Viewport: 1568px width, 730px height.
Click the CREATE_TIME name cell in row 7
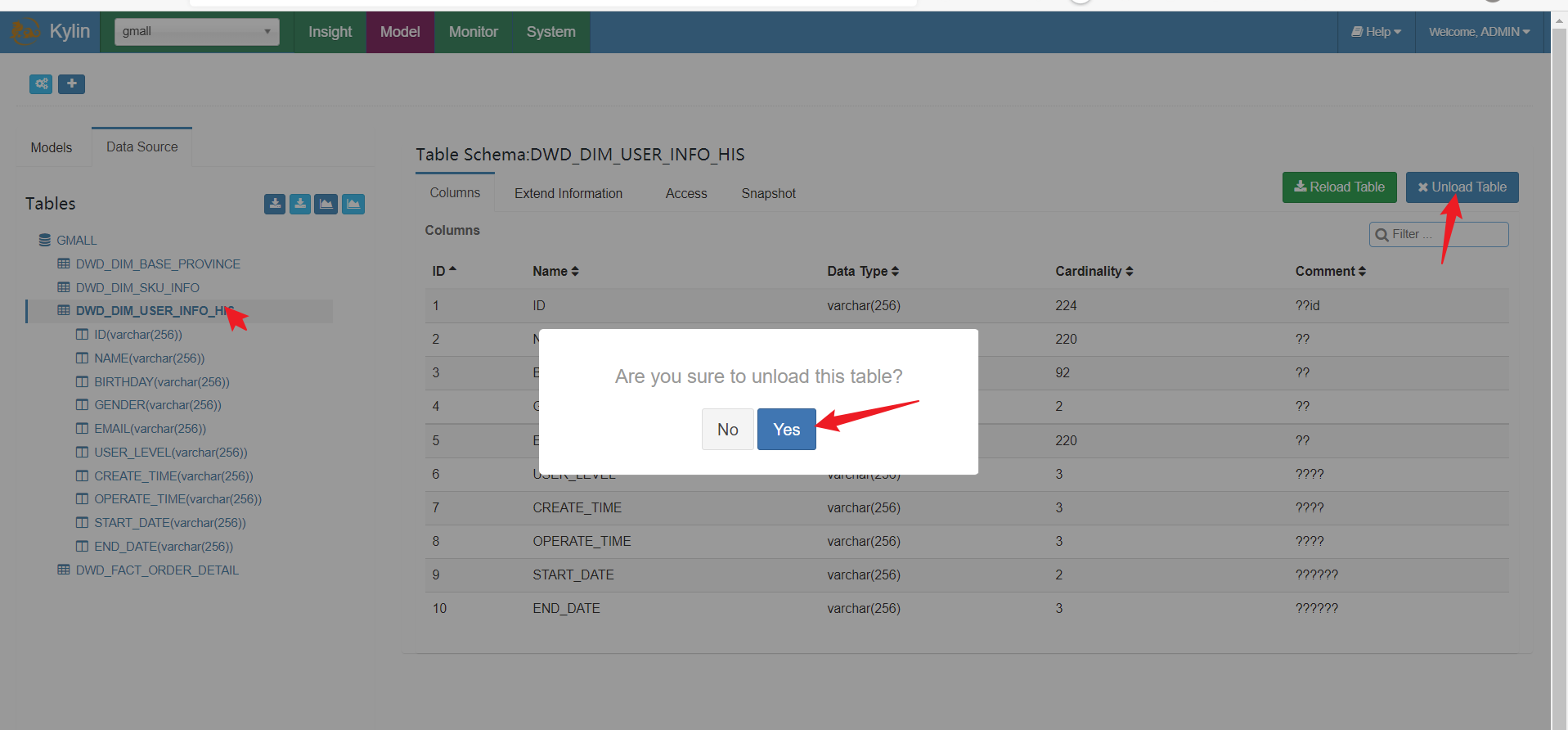tap(577, 507)
